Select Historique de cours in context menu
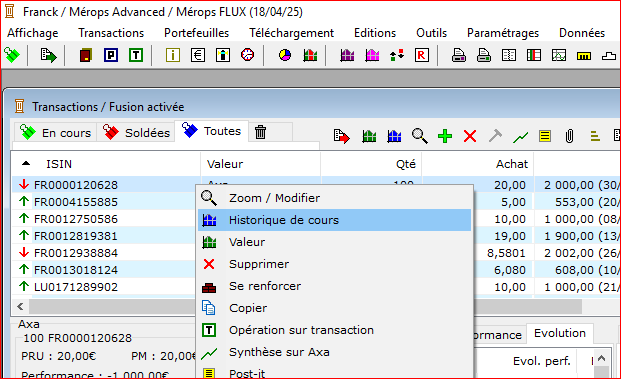This screenshot has height=380, width=622. click(334, 220)
